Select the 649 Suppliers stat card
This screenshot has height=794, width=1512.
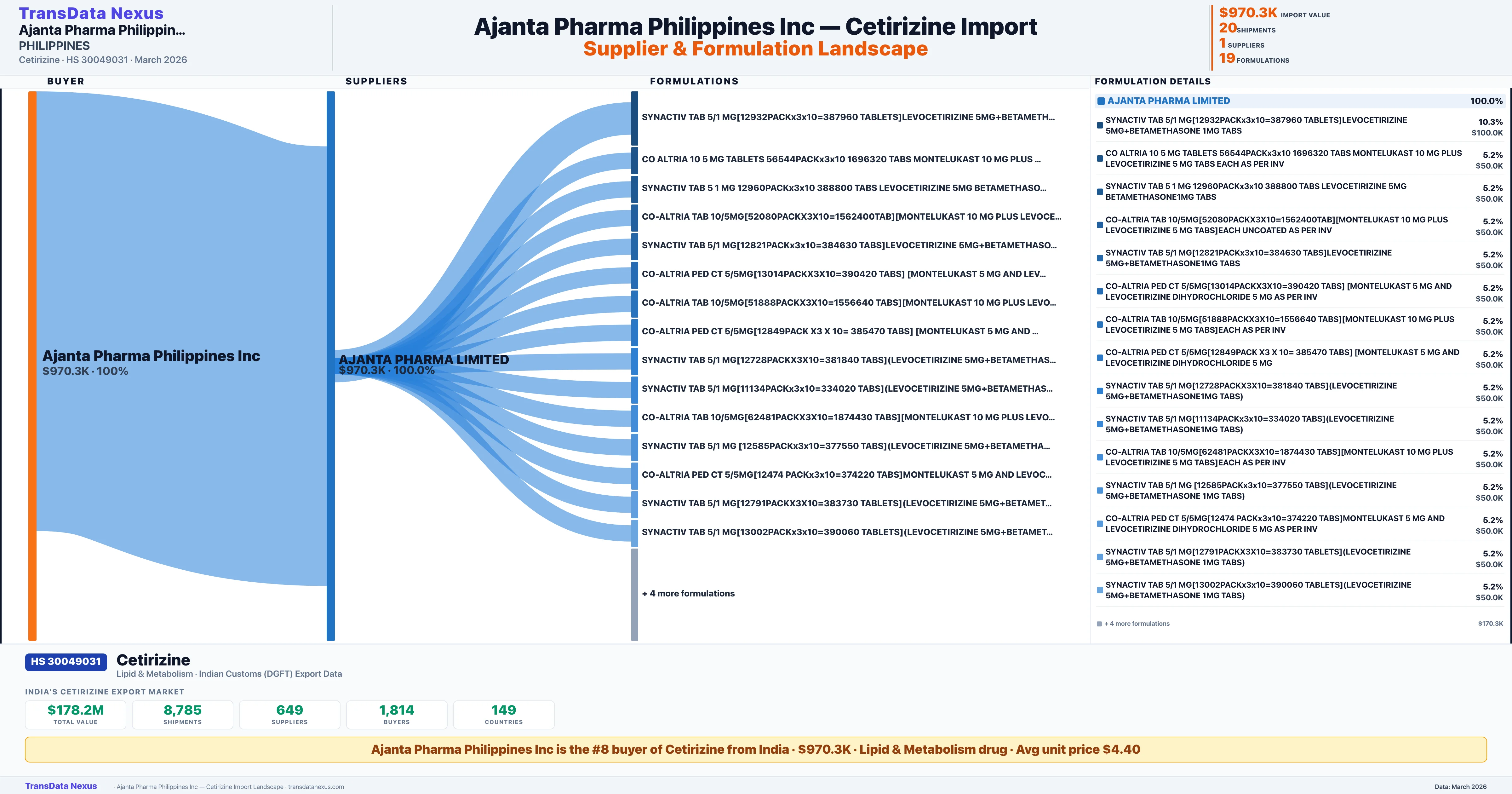coord(289,714)
